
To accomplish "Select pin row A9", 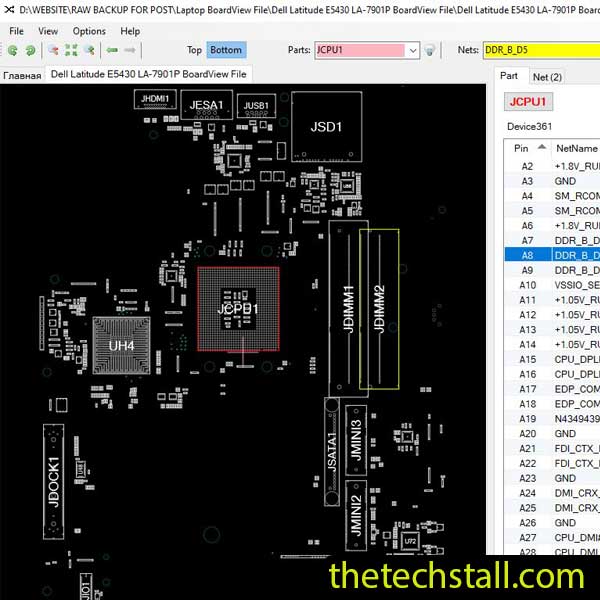I will click(552, 270).
